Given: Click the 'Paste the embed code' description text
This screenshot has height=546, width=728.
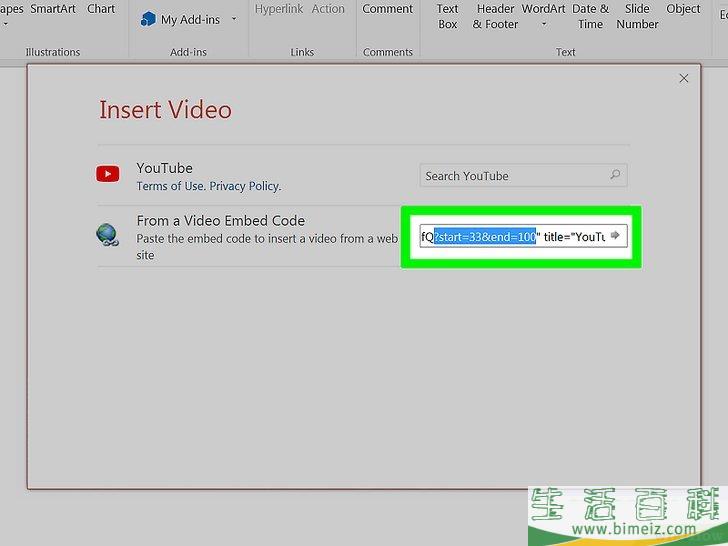Looking at the screenshot, I should pos(267,247).
